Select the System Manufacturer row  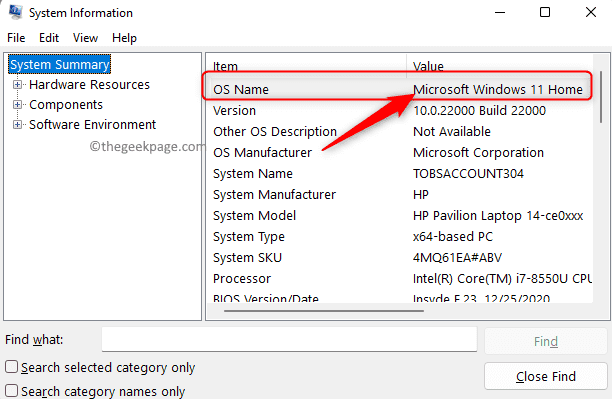tap(400, 195)
